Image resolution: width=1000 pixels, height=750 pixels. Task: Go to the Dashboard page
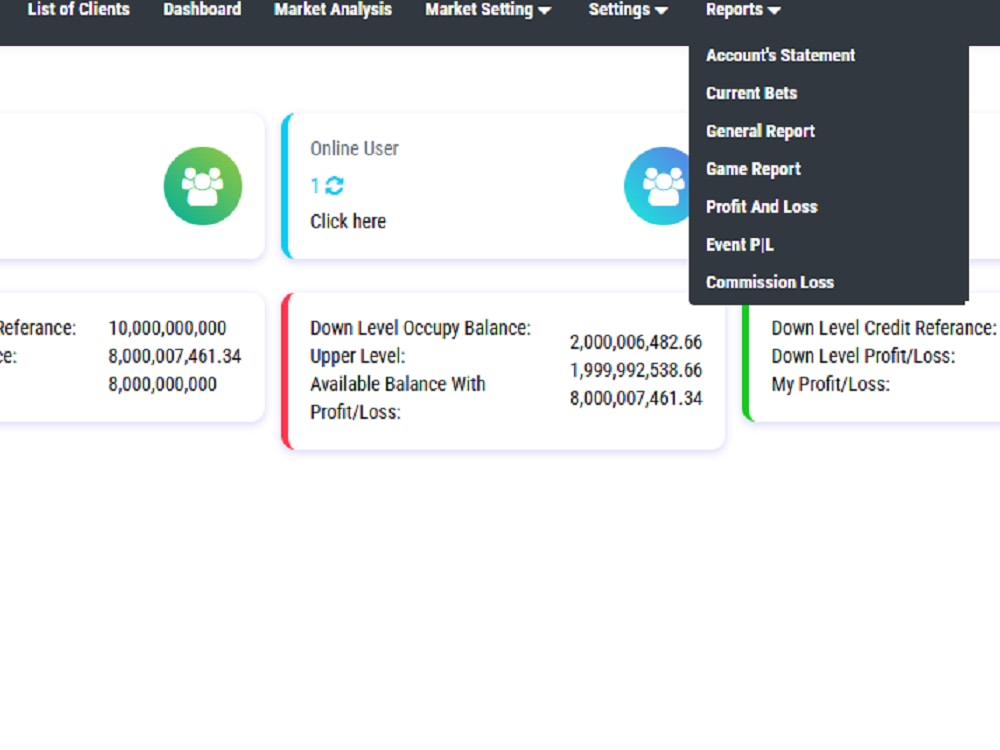pos(202,10)
